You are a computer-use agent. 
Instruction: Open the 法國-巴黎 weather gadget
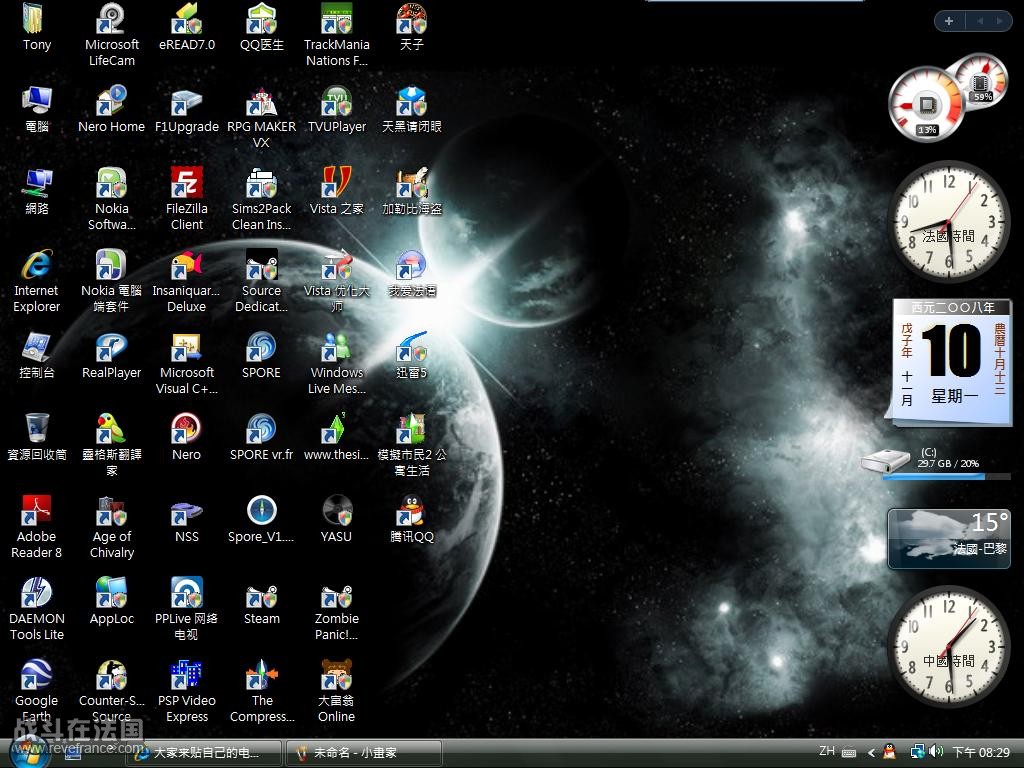click(949, 539)
